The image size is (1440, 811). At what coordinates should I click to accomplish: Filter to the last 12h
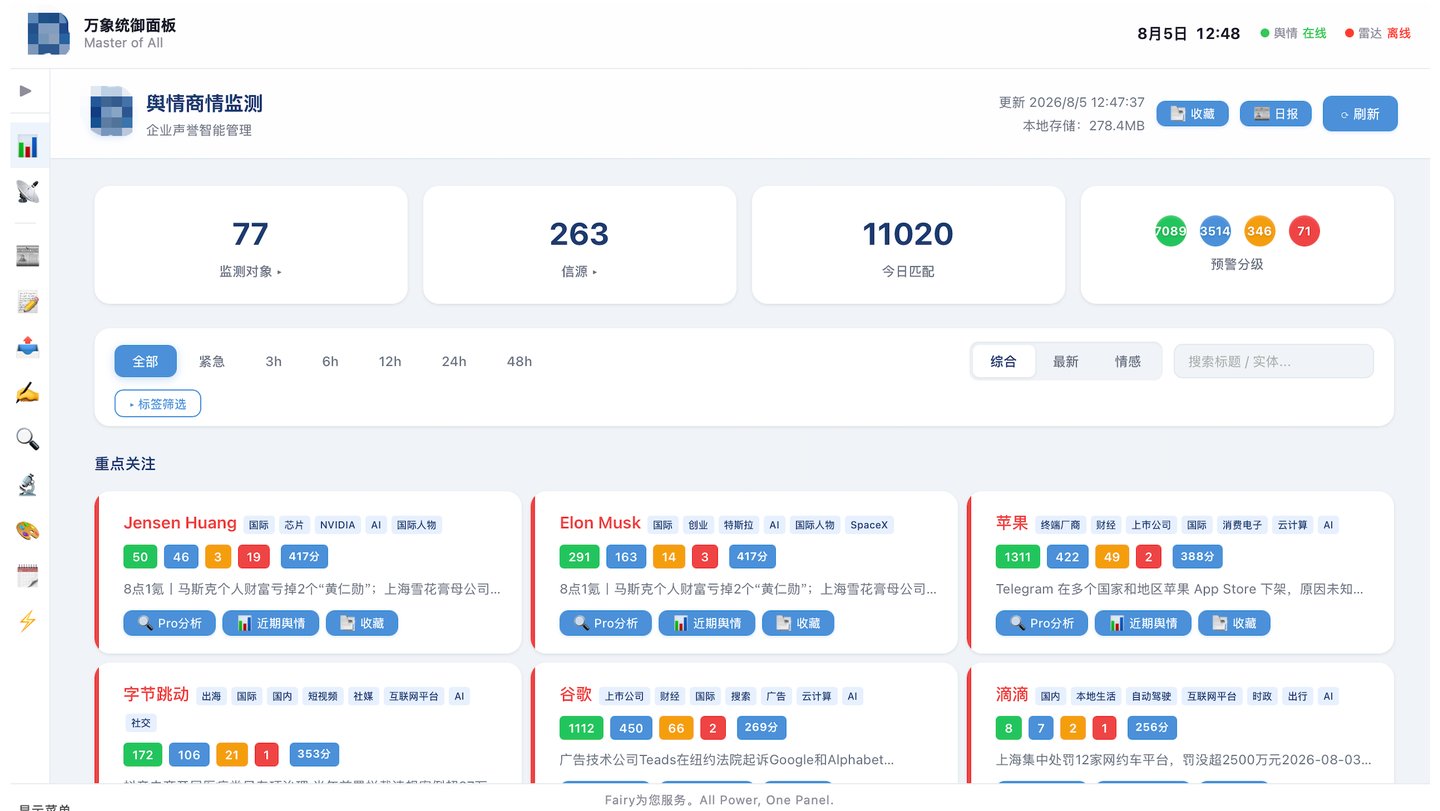[x=390, y=361]
